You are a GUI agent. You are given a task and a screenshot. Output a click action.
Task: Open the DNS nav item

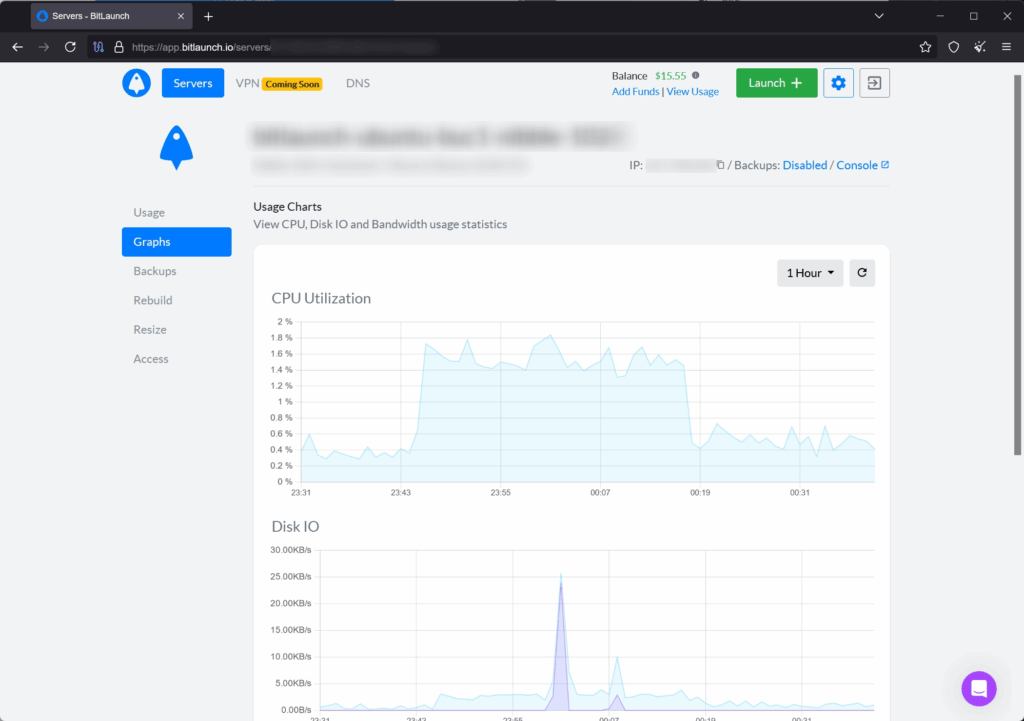pos(358,83)
